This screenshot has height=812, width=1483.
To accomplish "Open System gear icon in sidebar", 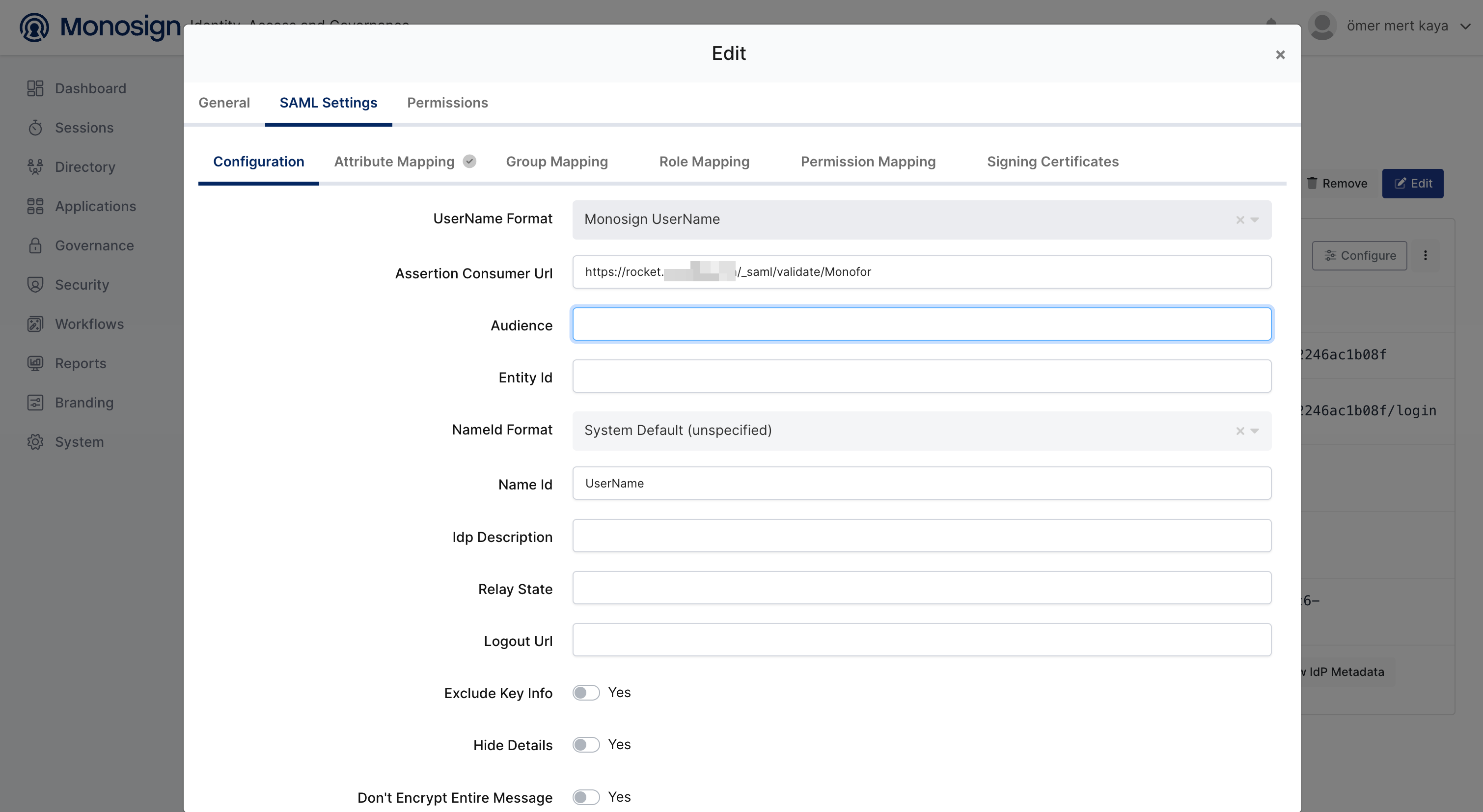I will pos(35,441).
